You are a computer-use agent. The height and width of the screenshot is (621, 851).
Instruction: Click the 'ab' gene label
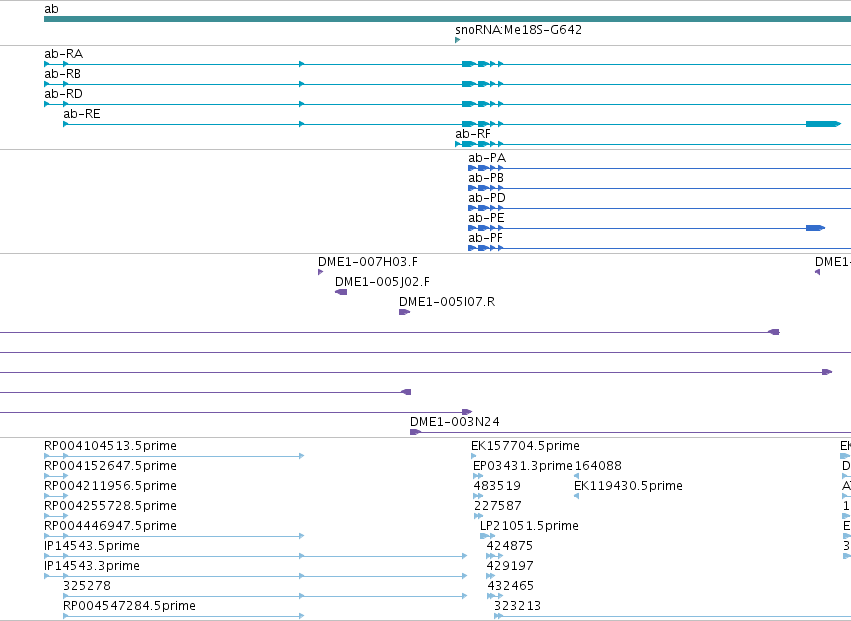(x=51, y=9)
